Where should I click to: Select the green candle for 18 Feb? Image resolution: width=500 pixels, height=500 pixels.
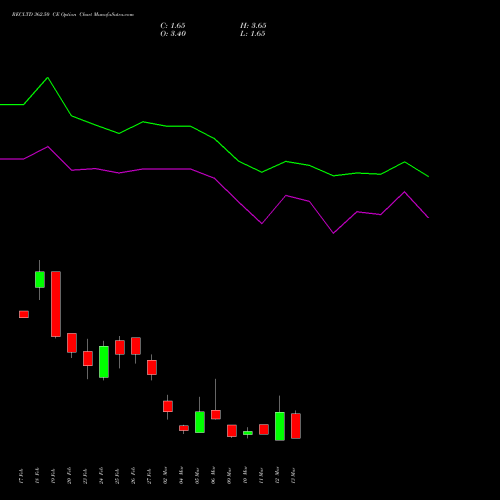pos(40,280)
